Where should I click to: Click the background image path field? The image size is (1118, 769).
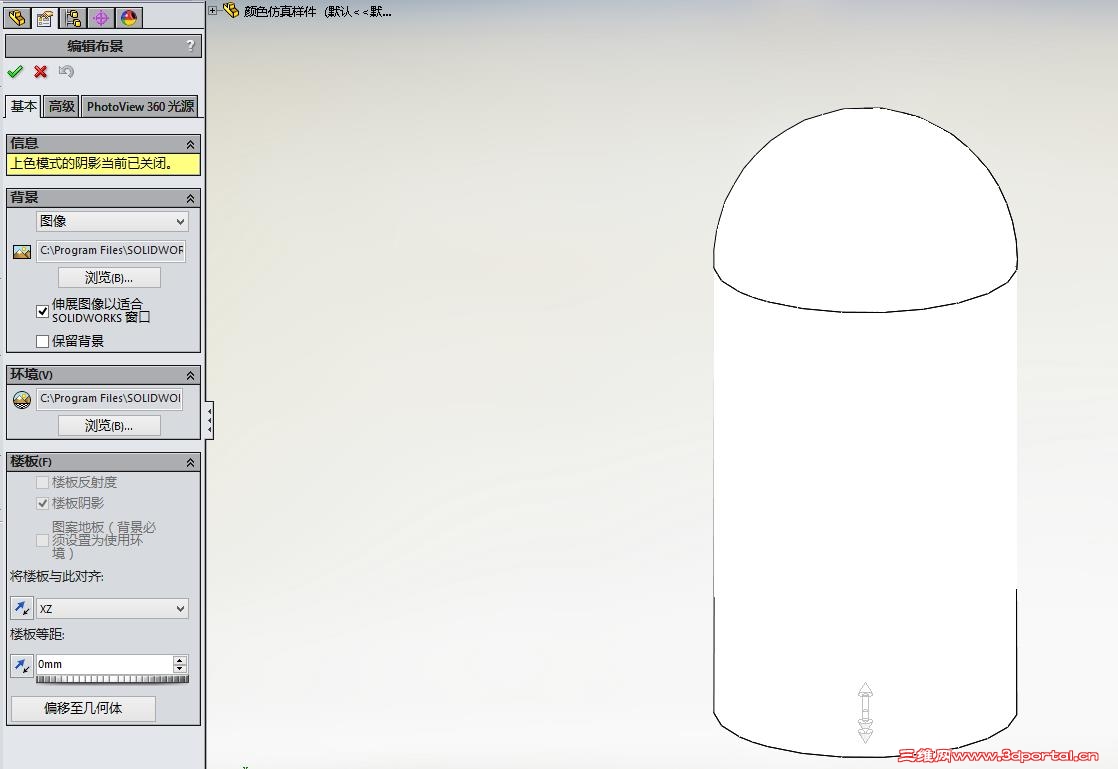click(111, 251)
